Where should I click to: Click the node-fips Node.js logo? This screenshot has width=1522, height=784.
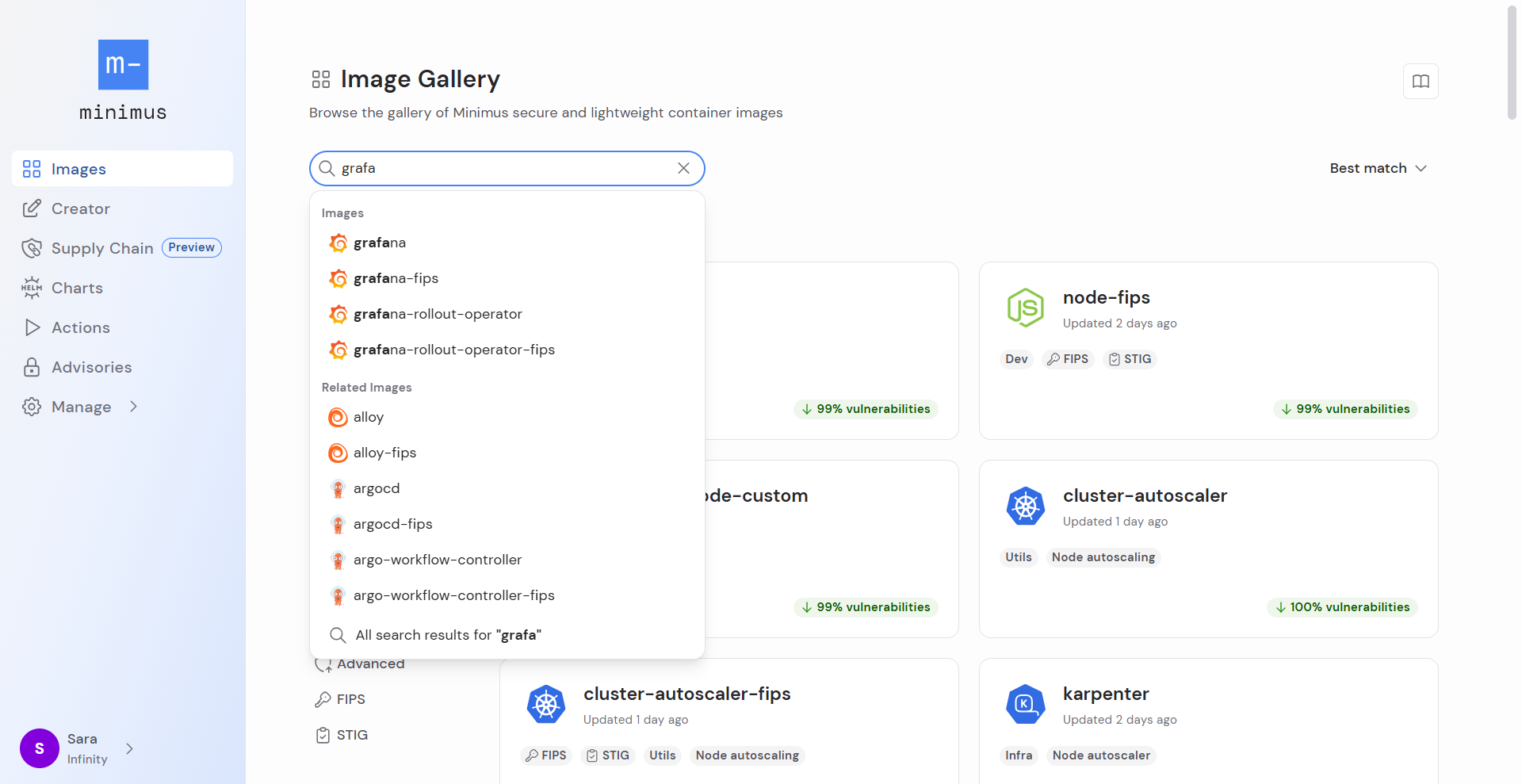pyautogui.click(x=1026, y=308)
